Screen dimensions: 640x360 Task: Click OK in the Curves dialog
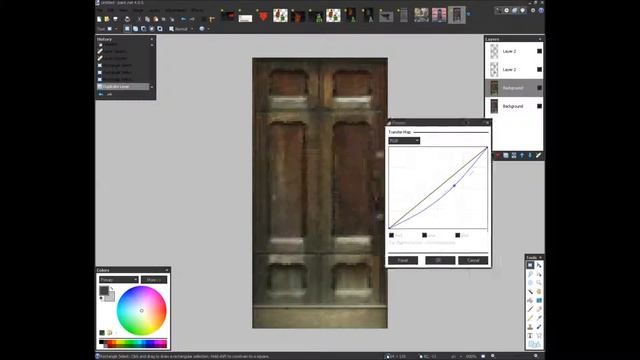click(440, 260)
